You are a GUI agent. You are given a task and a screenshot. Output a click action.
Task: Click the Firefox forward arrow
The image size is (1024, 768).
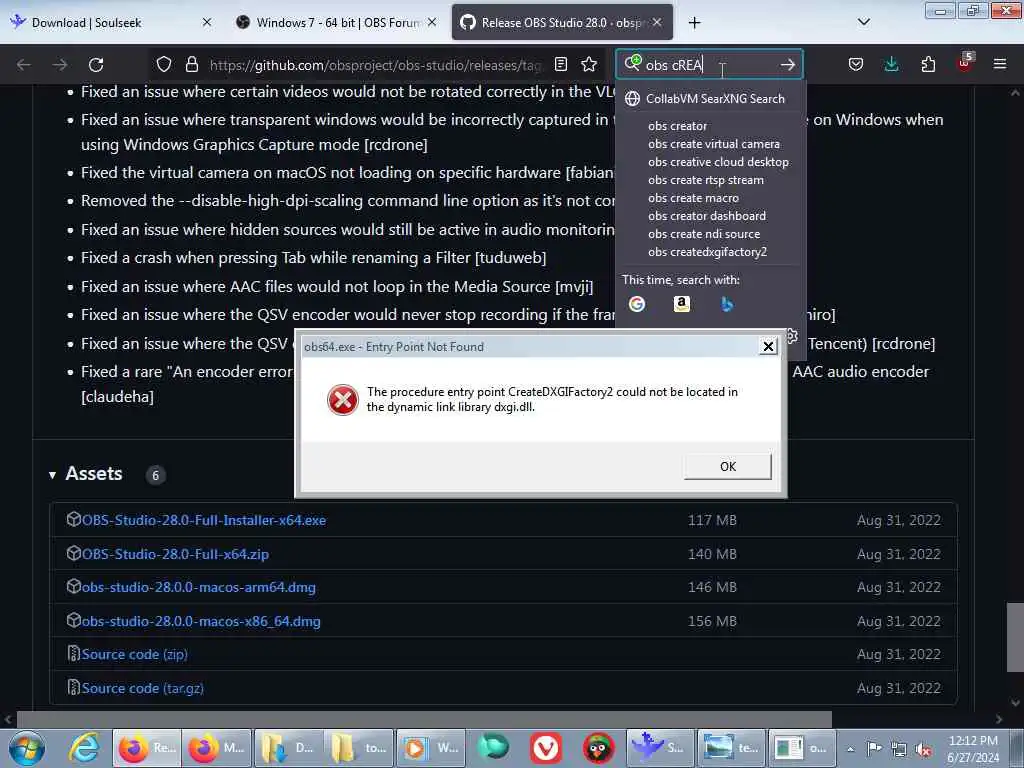point(59,65)
